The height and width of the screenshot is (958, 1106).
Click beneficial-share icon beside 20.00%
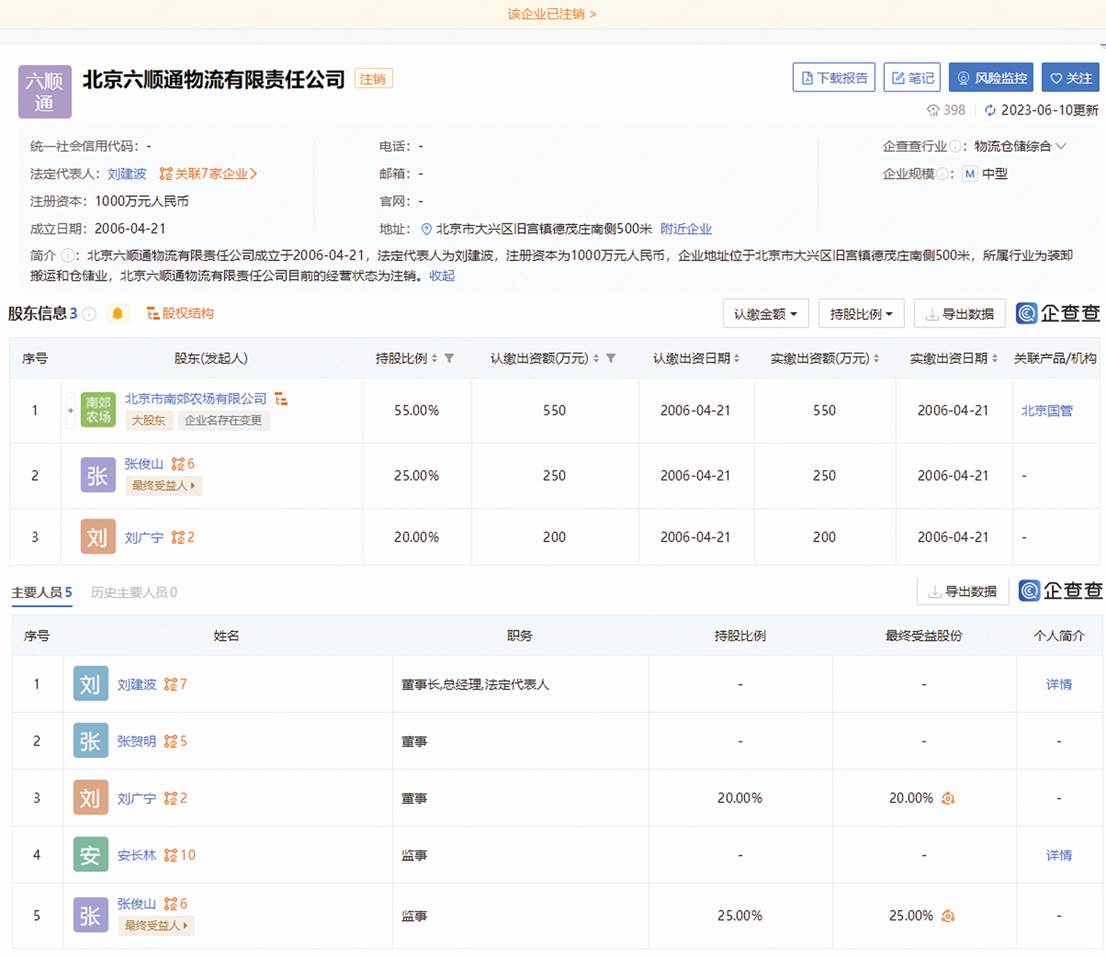(x=948, y=799)
